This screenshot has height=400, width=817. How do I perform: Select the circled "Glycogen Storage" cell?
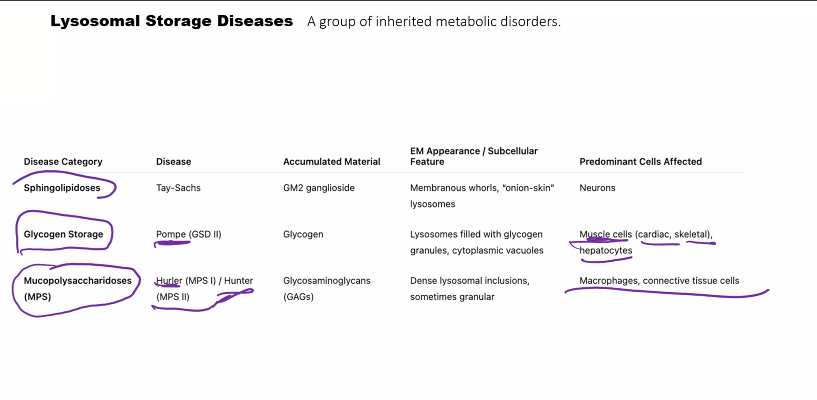[64, 235]
